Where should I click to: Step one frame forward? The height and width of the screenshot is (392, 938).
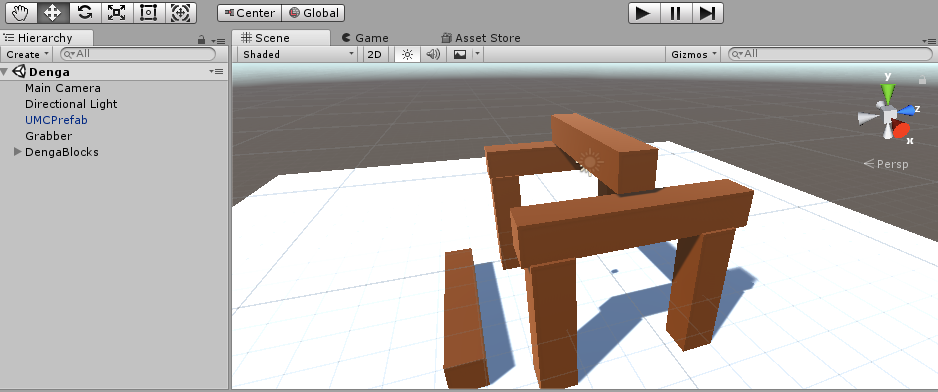pos(707,13)
